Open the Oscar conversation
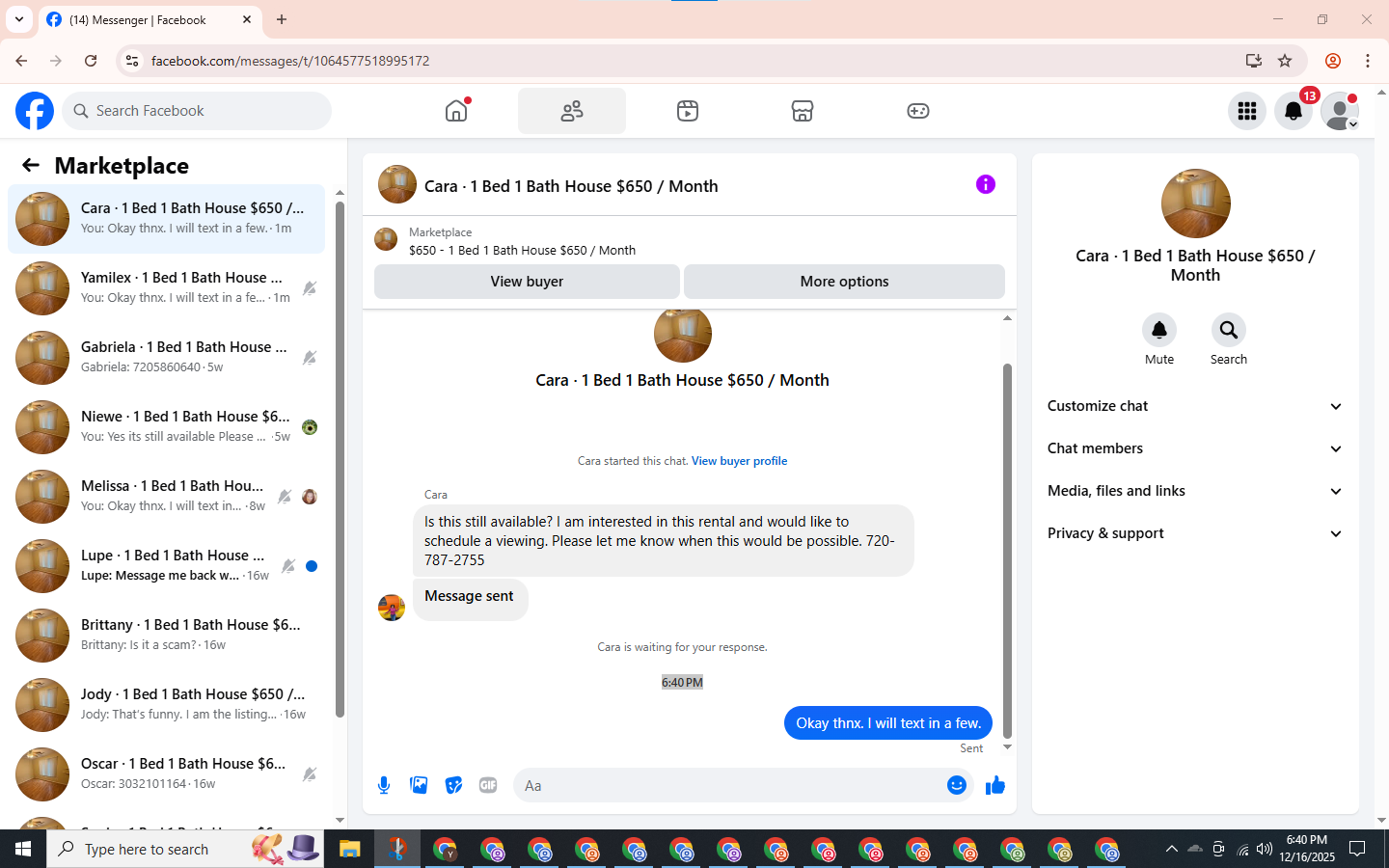 [x=166, y=774]
